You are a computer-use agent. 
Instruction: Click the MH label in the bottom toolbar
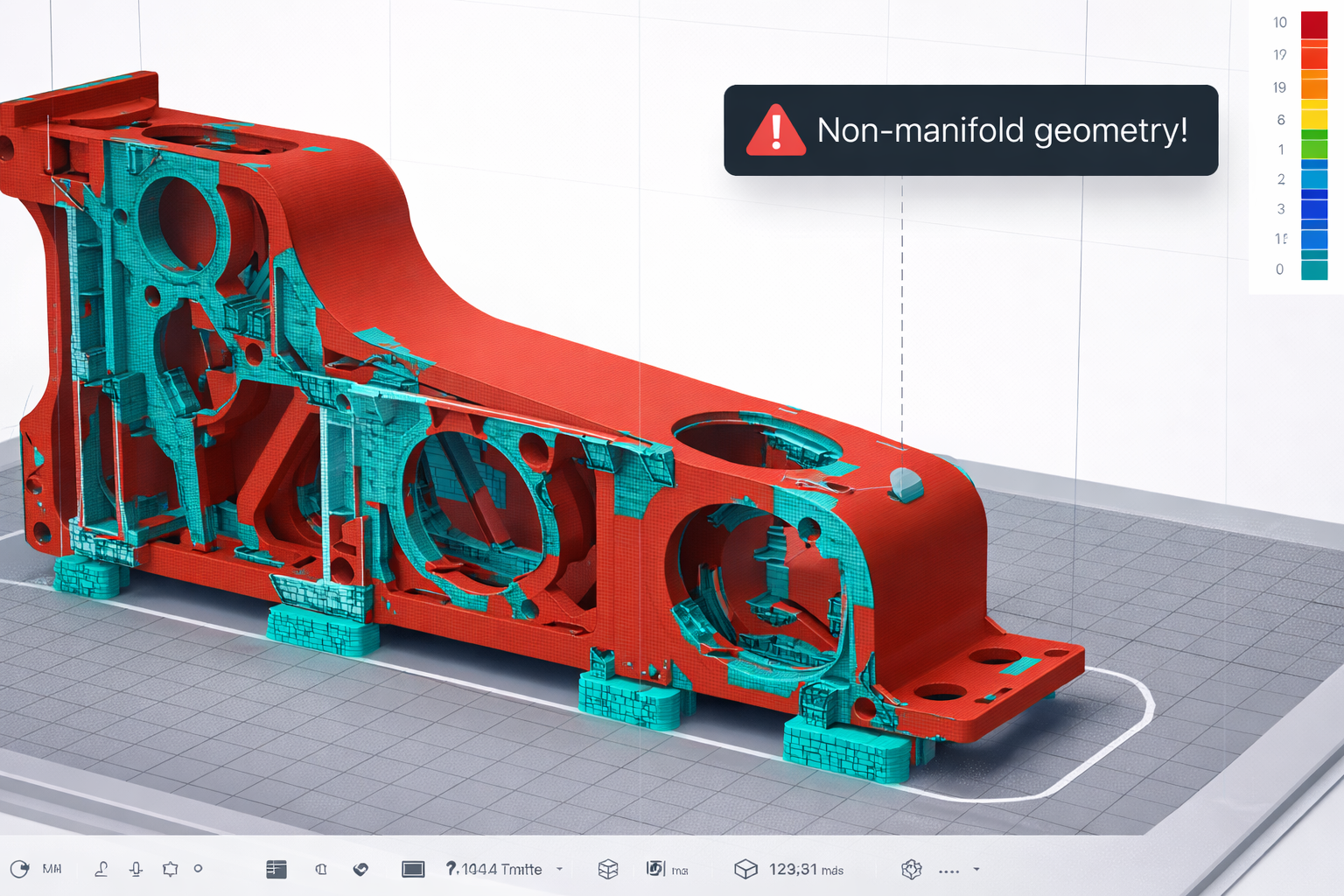[52, 869]
